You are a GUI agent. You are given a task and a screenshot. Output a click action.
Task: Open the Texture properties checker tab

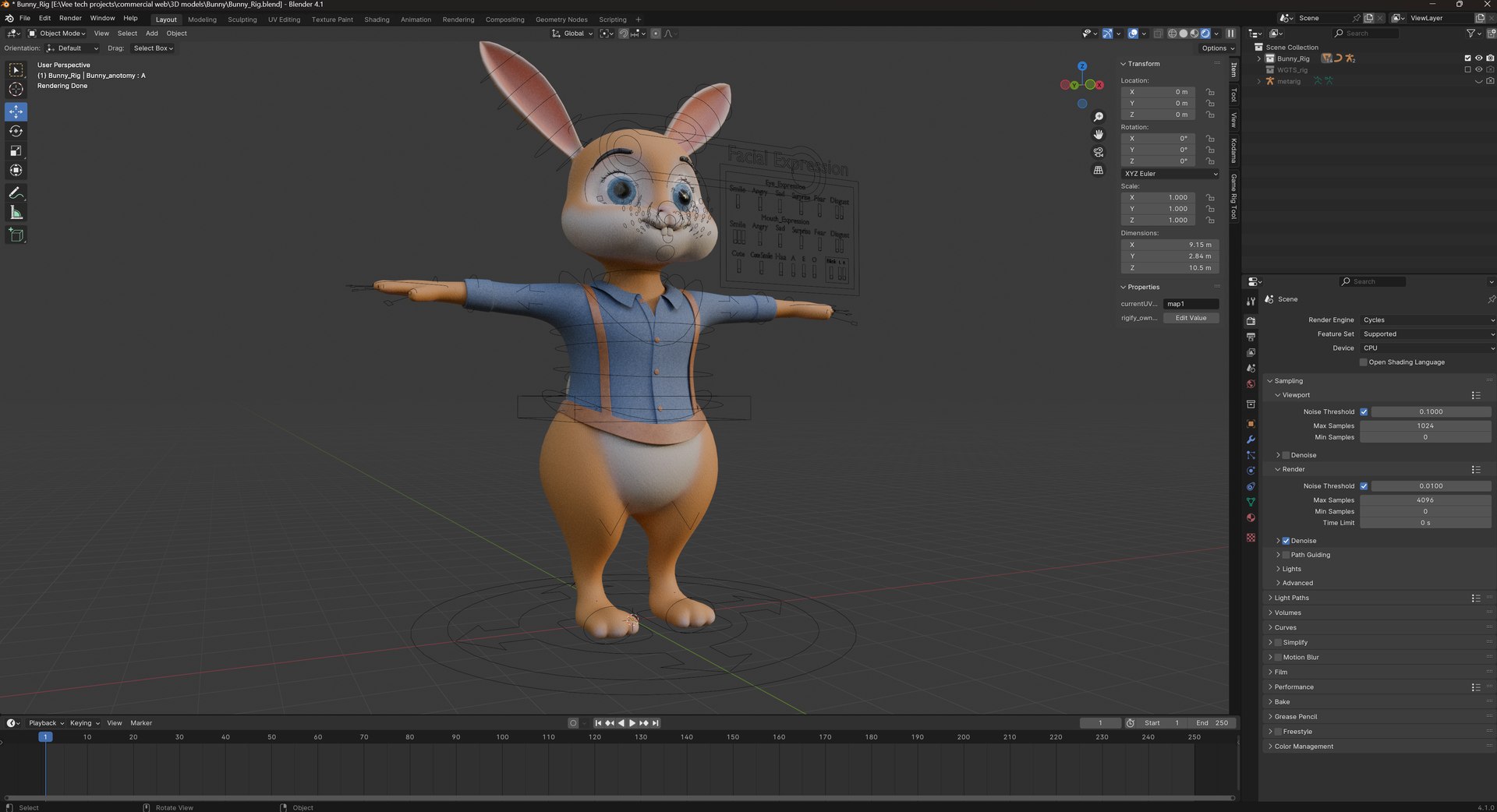pyautogui.click(x=1251, y=538)
